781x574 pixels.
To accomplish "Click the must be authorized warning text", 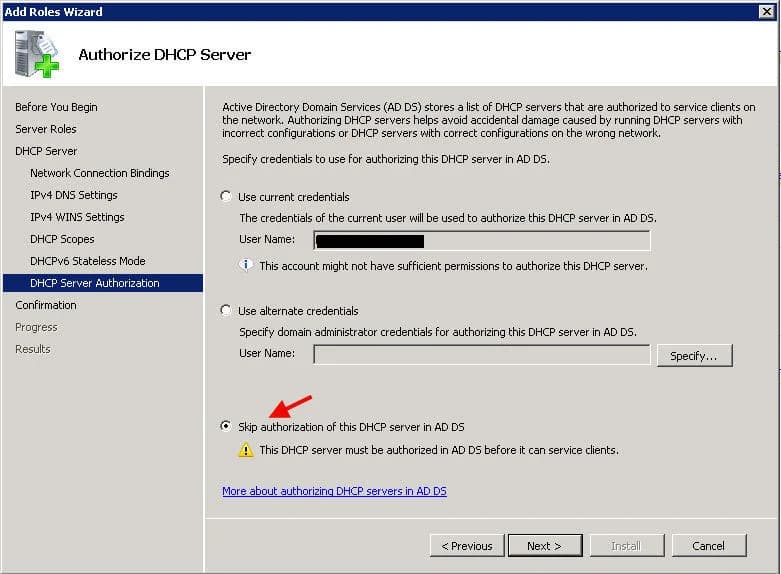I will point(439,450).
